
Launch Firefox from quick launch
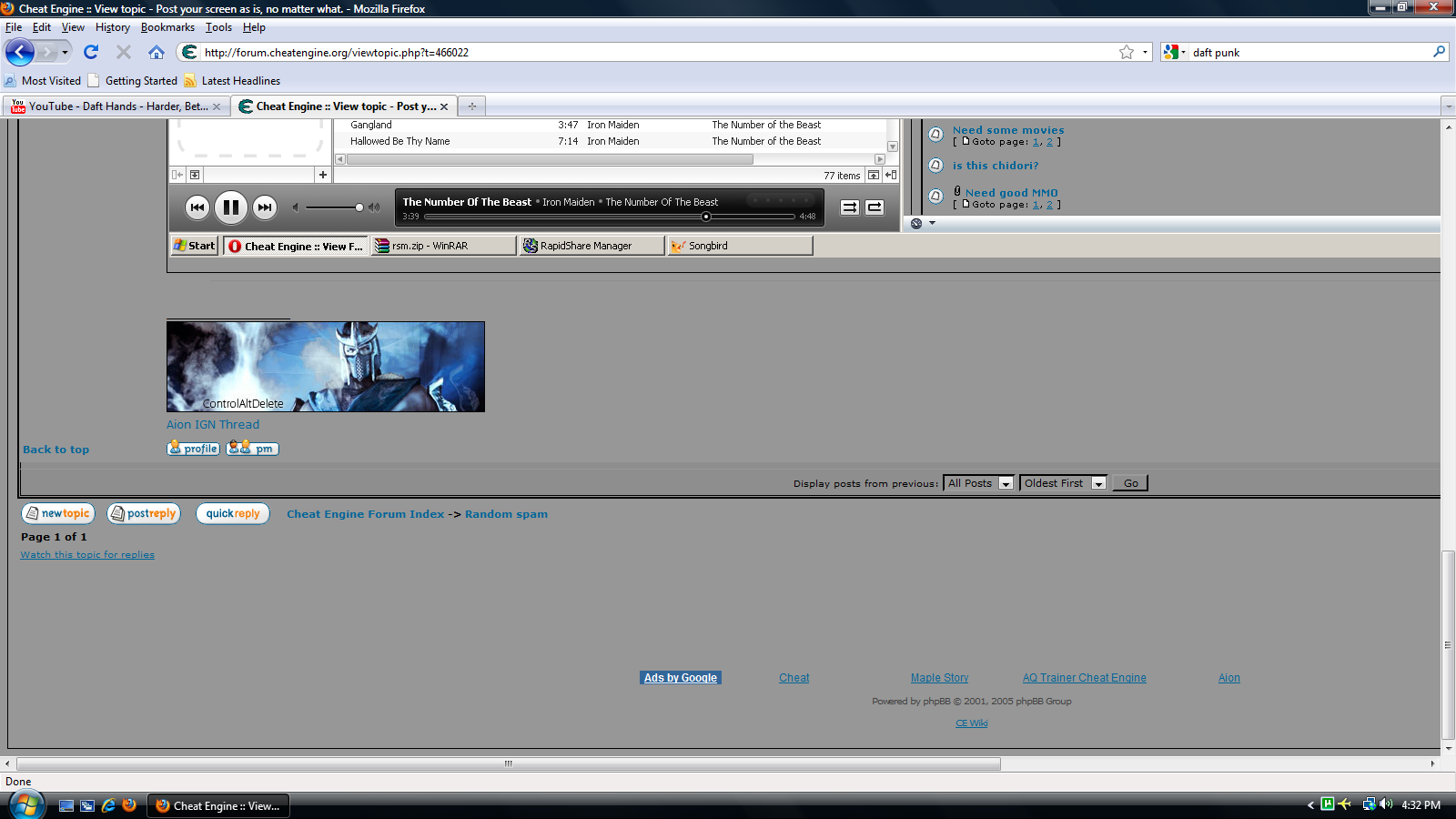pos(129,805)
